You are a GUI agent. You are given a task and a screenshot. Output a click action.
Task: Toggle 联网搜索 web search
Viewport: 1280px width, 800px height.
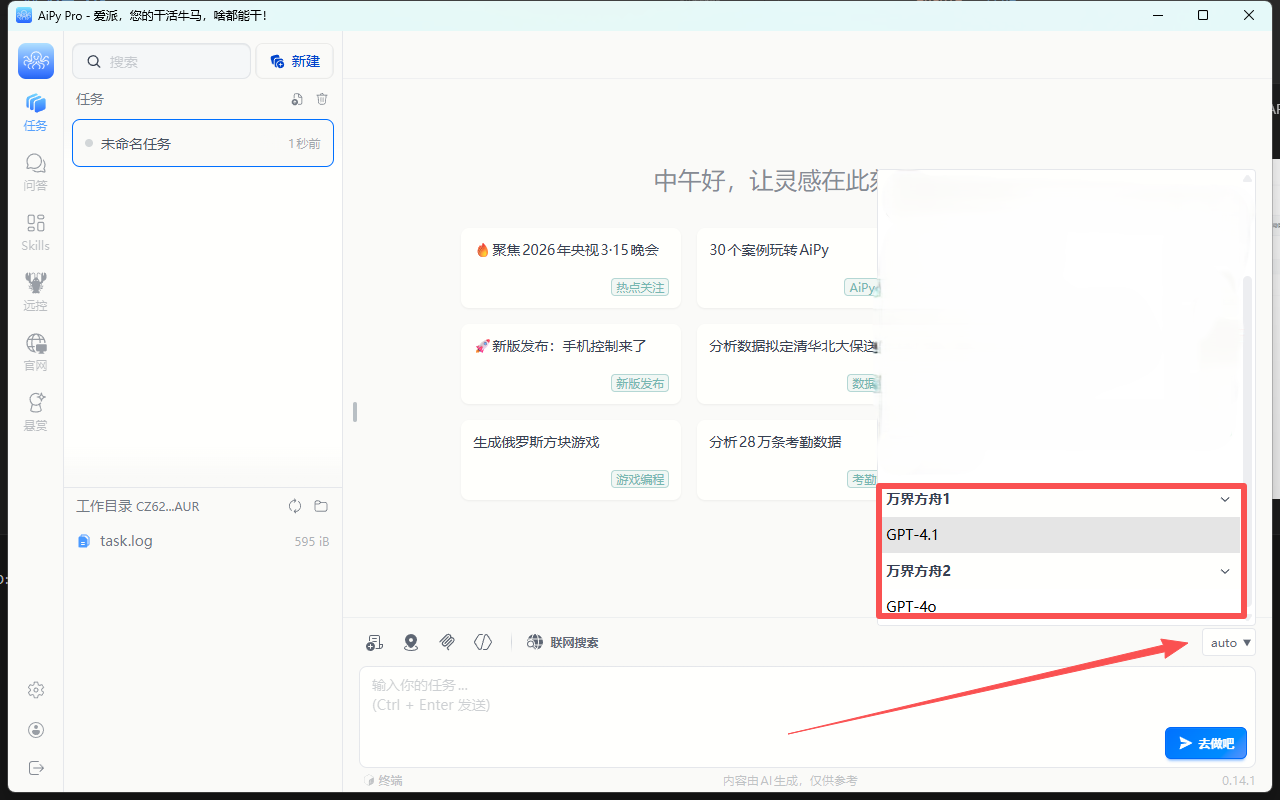pyautogui.click(x=563, y=642)
